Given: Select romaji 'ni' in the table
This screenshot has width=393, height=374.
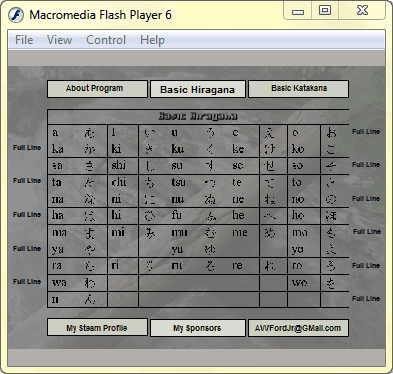Looking at the screenshot, I should (116, 199).
